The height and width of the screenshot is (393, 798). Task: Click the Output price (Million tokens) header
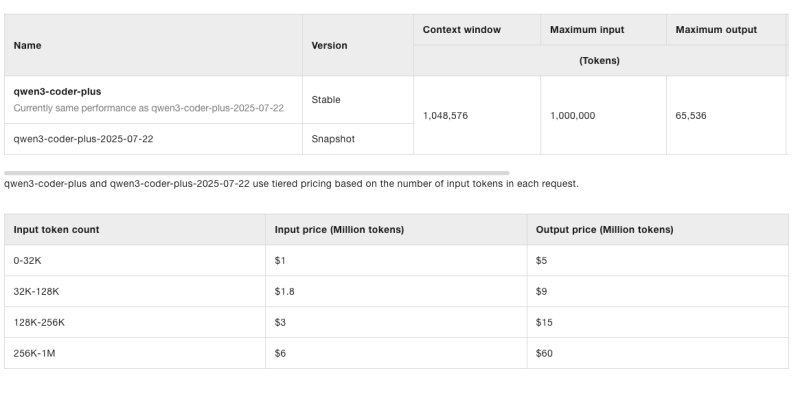(x=605, y=230)
